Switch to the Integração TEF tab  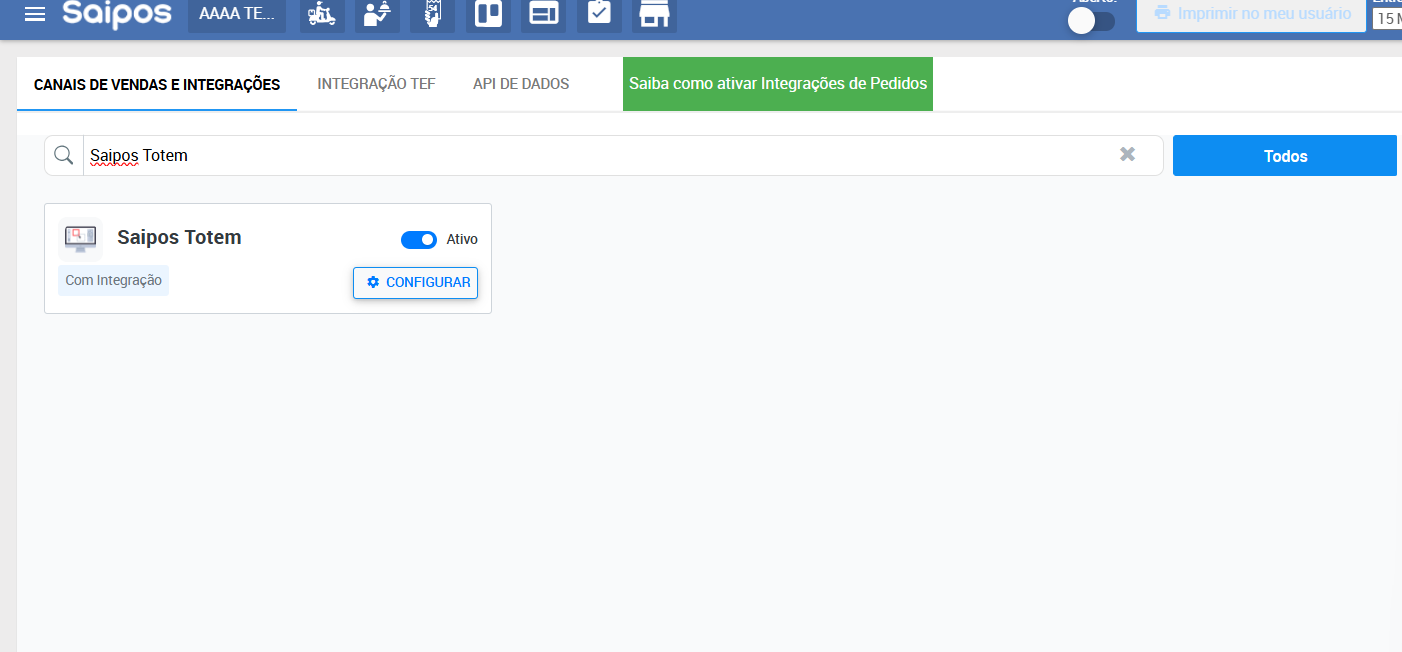point(376,84)
